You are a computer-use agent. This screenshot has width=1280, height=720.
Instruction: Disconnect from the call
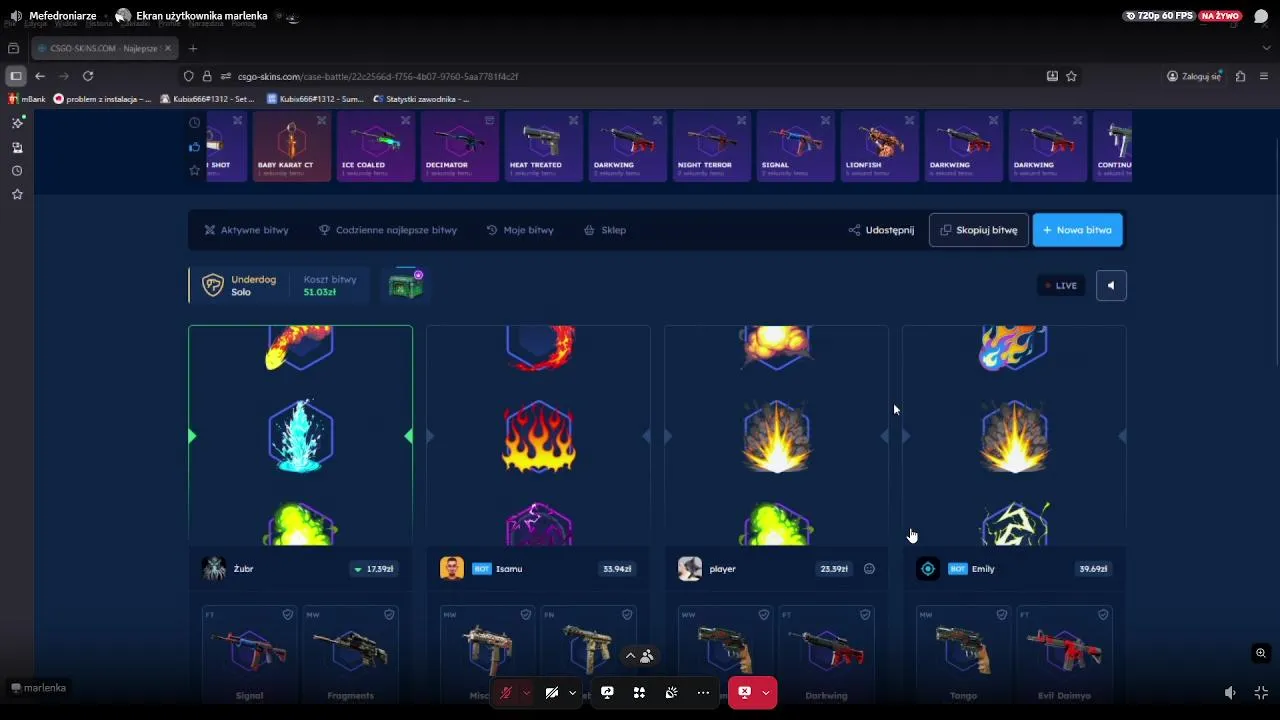[x=744, y=692]
